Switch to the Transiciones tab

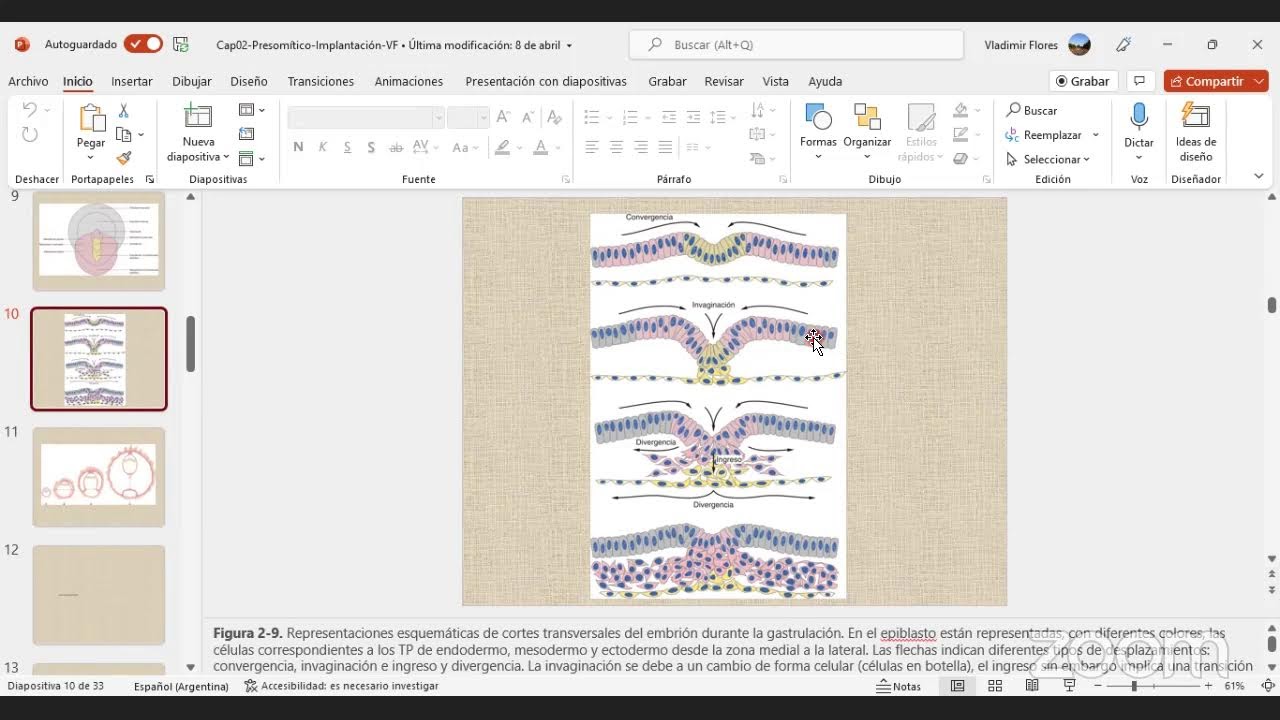click(321, 81)
